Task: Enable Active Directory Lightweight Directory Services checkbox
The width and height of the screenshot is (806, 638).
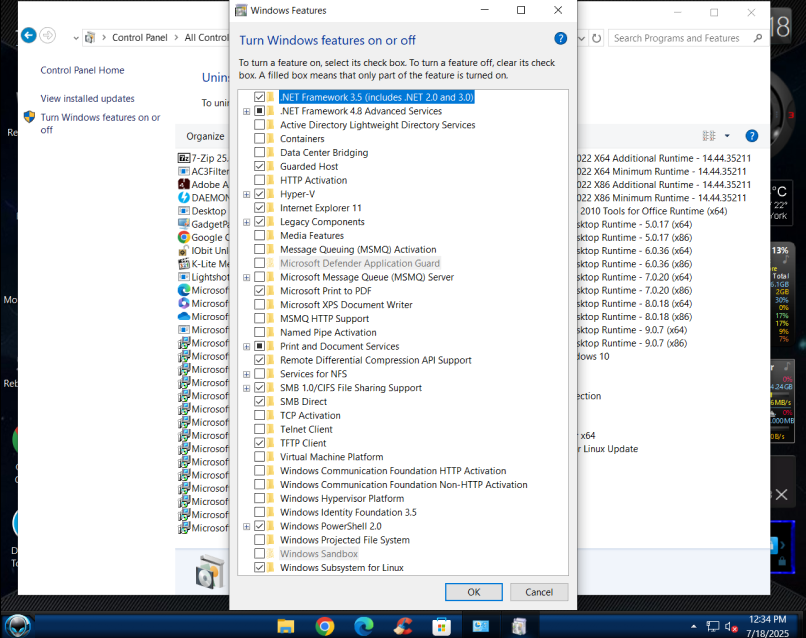Action: tap(260, 125)
